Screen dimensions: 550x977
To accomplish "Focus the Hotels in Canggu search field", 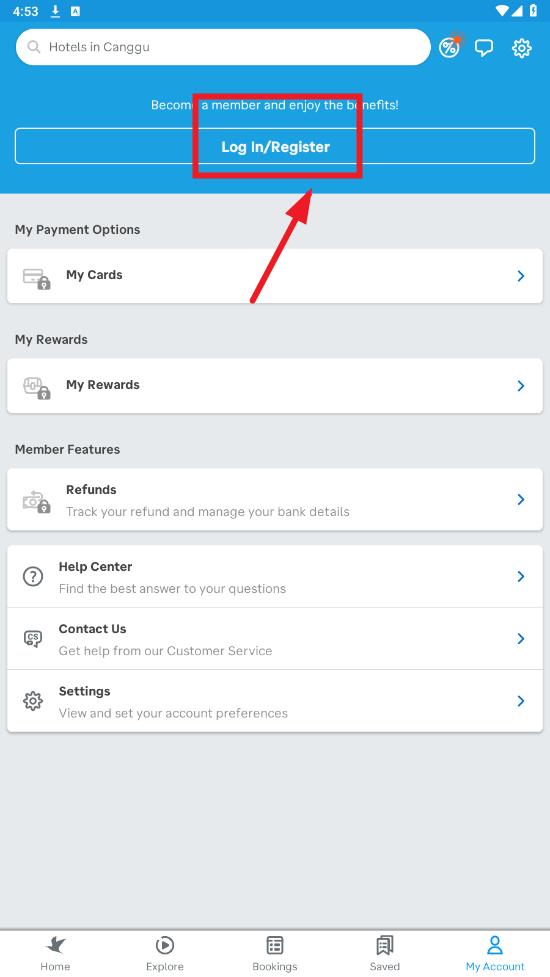I will tap(223, 47).
